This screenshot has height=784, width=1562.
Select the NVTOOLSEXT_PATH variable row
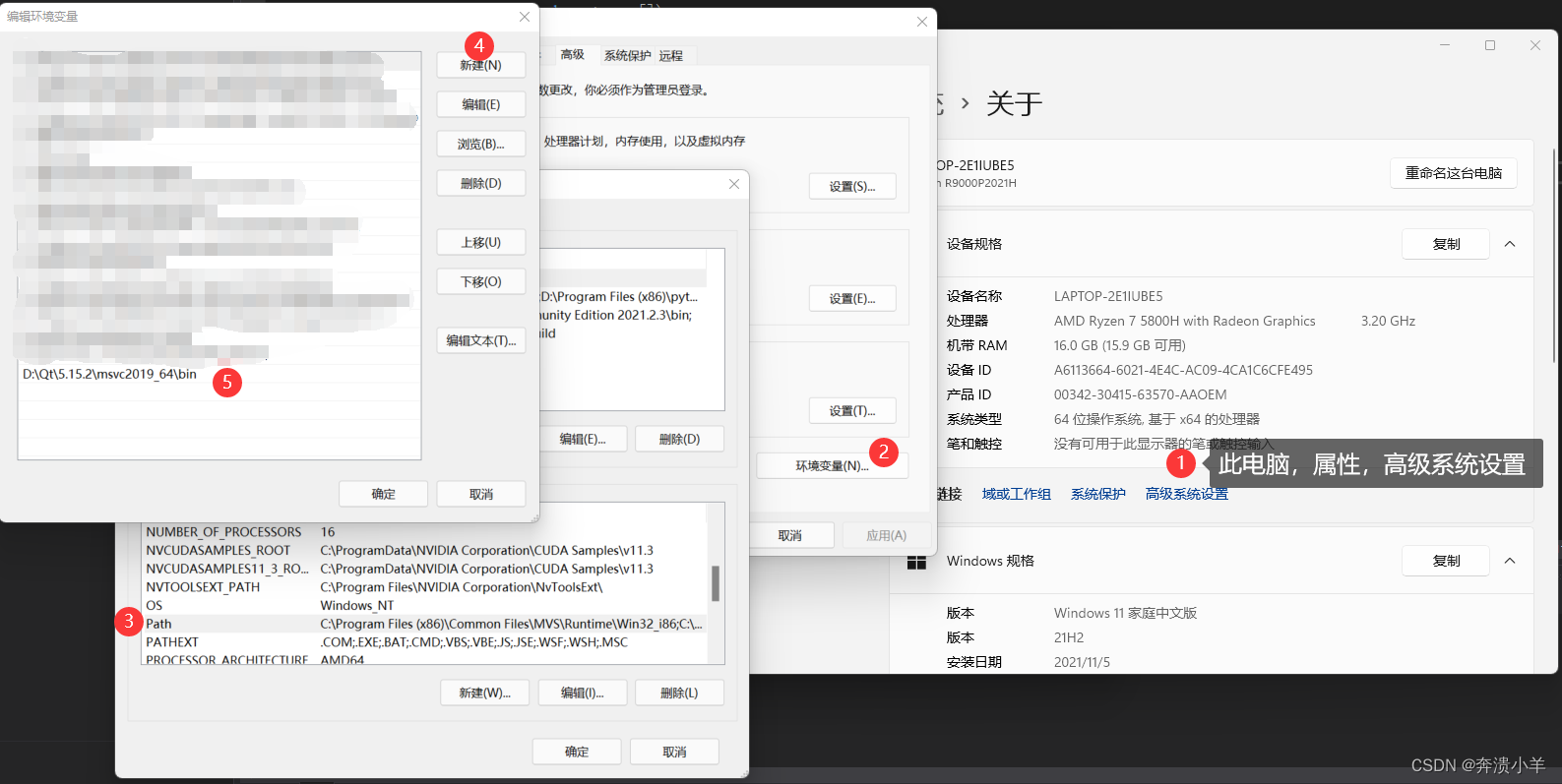pos(425,587)
